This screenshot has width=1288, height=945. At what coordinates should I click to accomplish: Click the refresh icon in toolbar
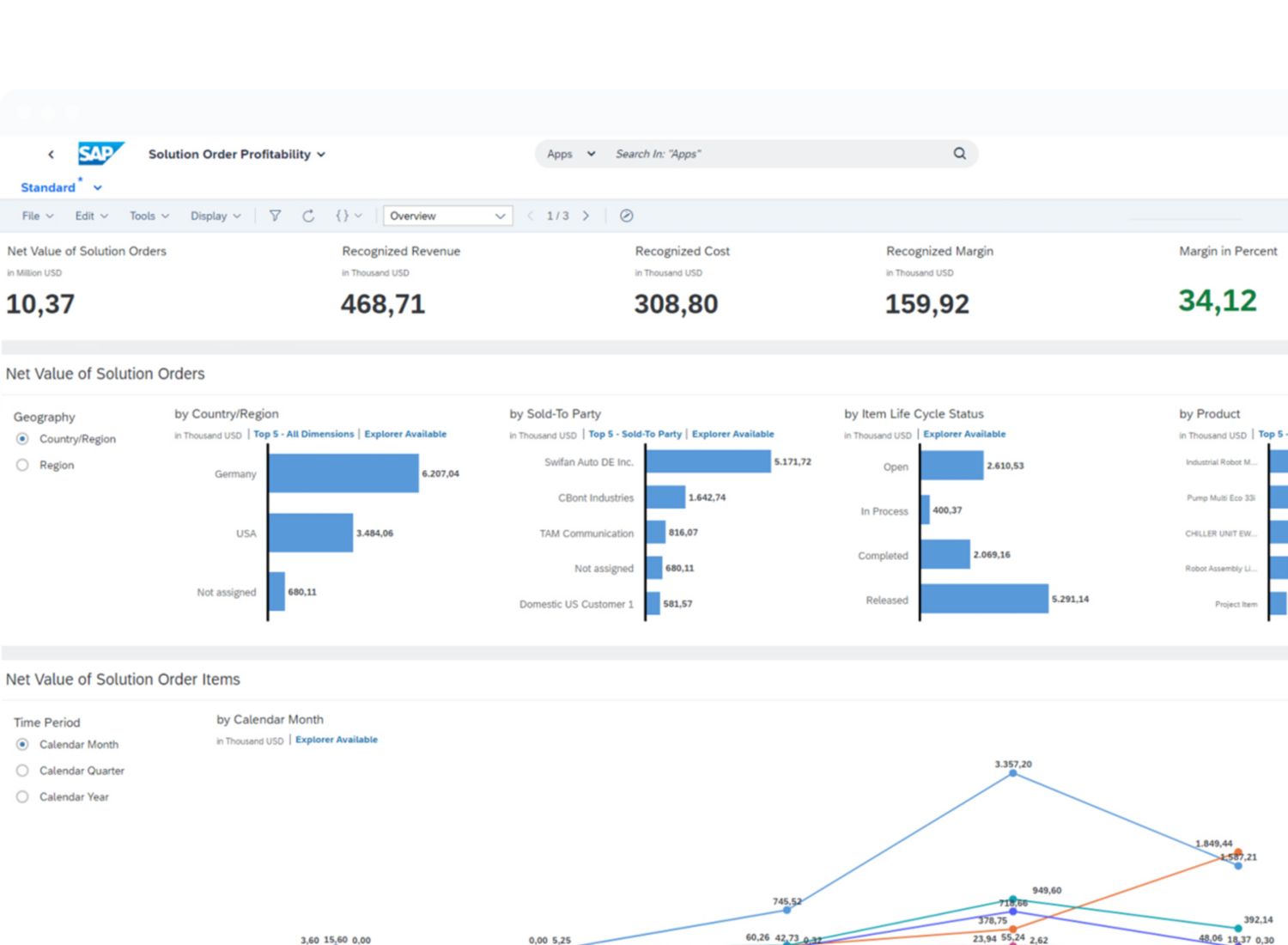click(x=308, y=216)
